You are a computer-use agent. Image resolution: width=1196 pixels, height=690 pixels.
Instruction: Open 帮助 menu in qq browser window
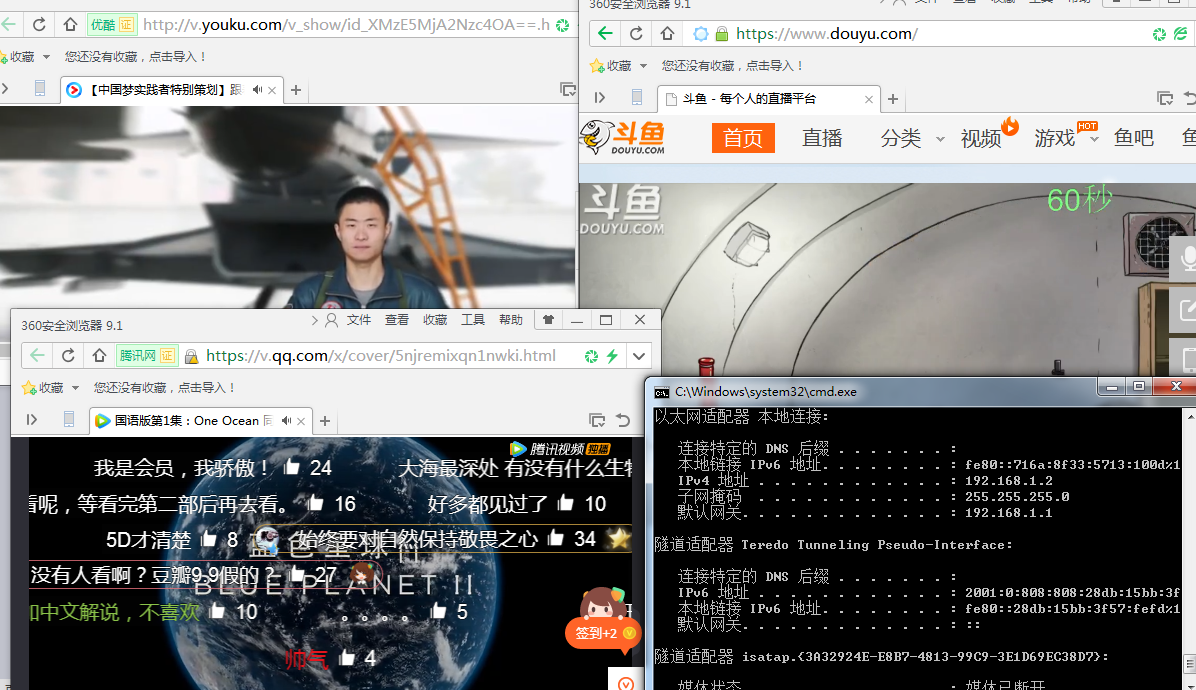tap(511, 320)
